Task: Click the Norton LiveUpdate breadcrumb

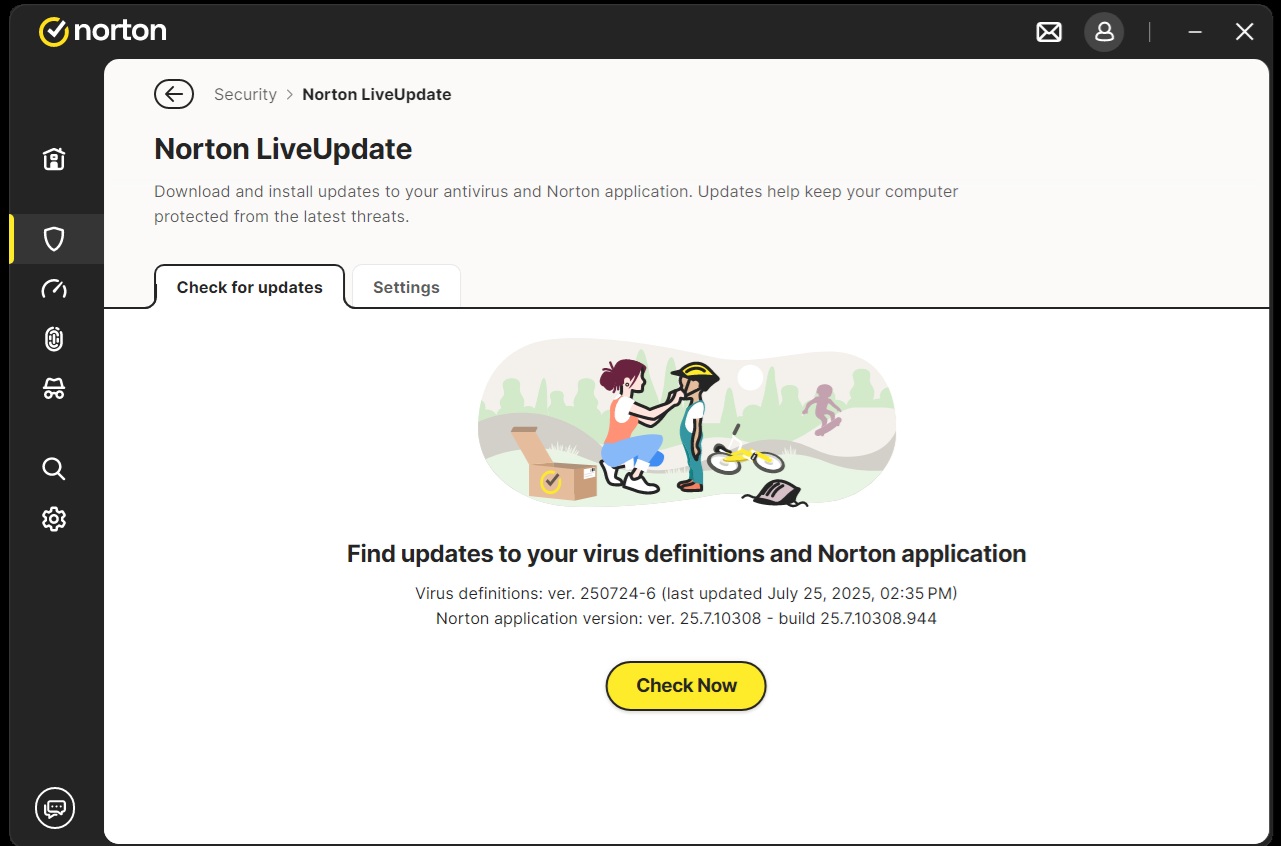Action: [376, 94]
